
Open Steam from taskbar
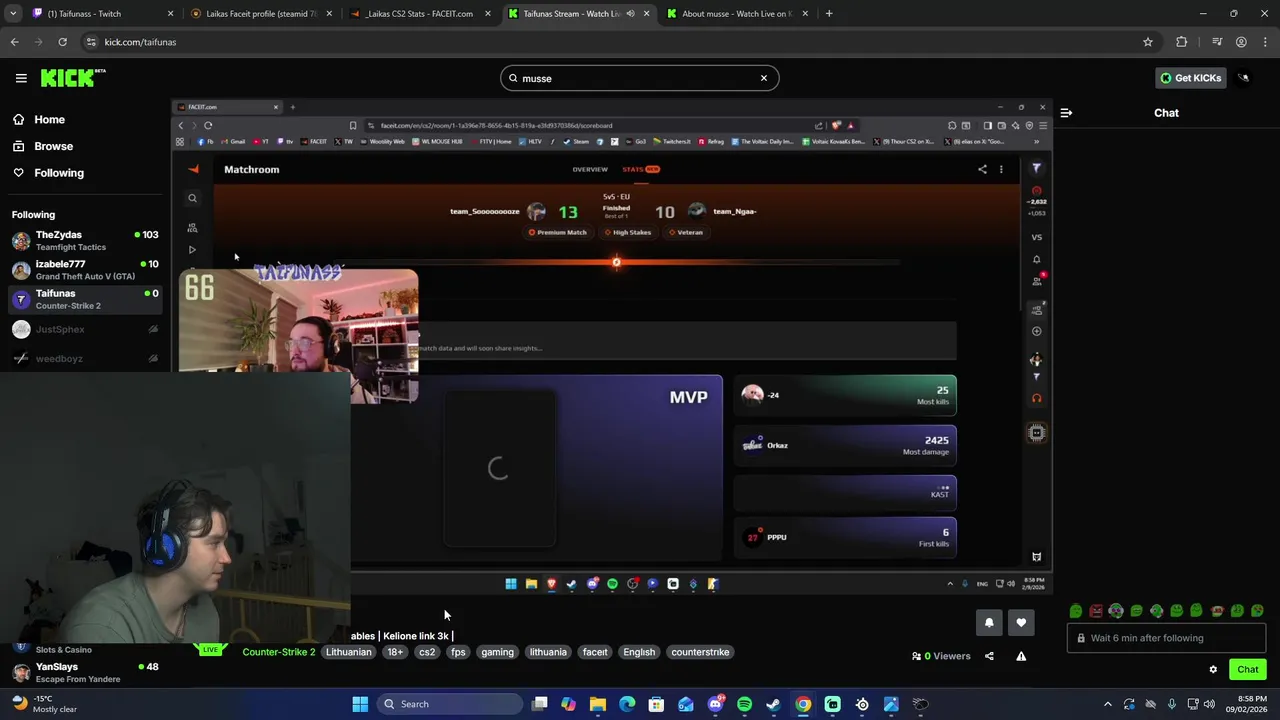773,704
